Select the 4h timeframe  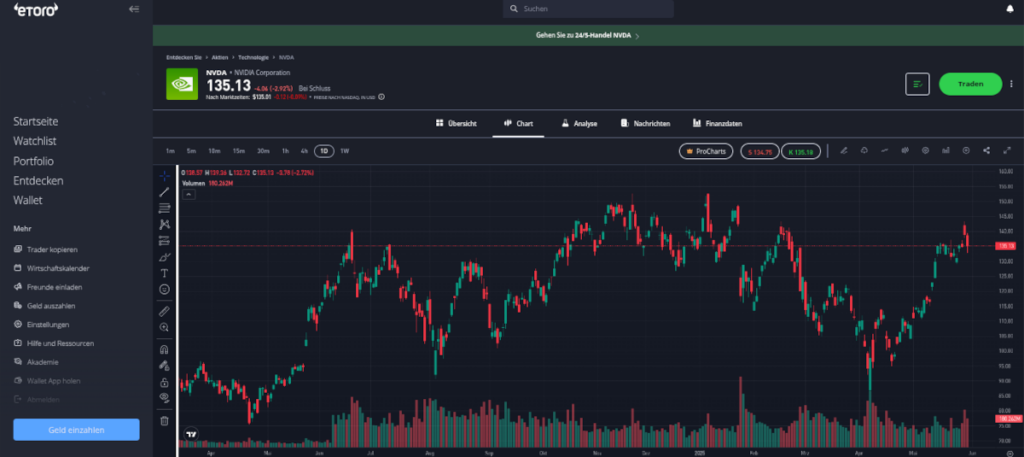(304, 151)
